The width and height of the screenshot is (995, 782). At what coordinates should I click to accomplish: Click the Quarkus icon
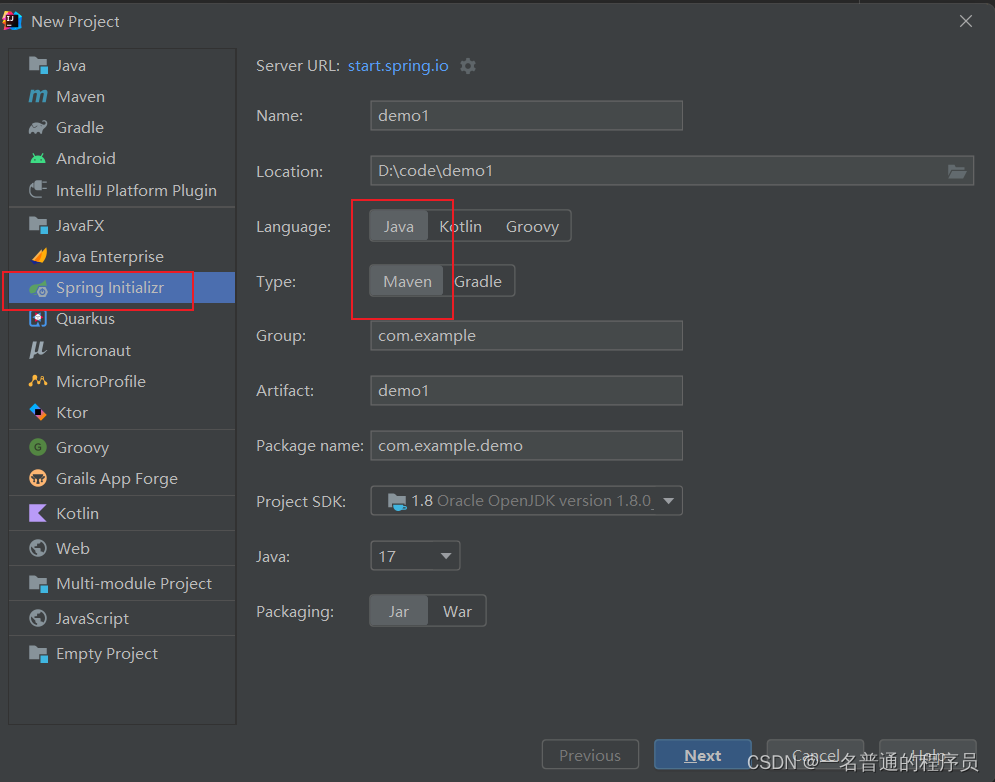[x=38, y=319]
